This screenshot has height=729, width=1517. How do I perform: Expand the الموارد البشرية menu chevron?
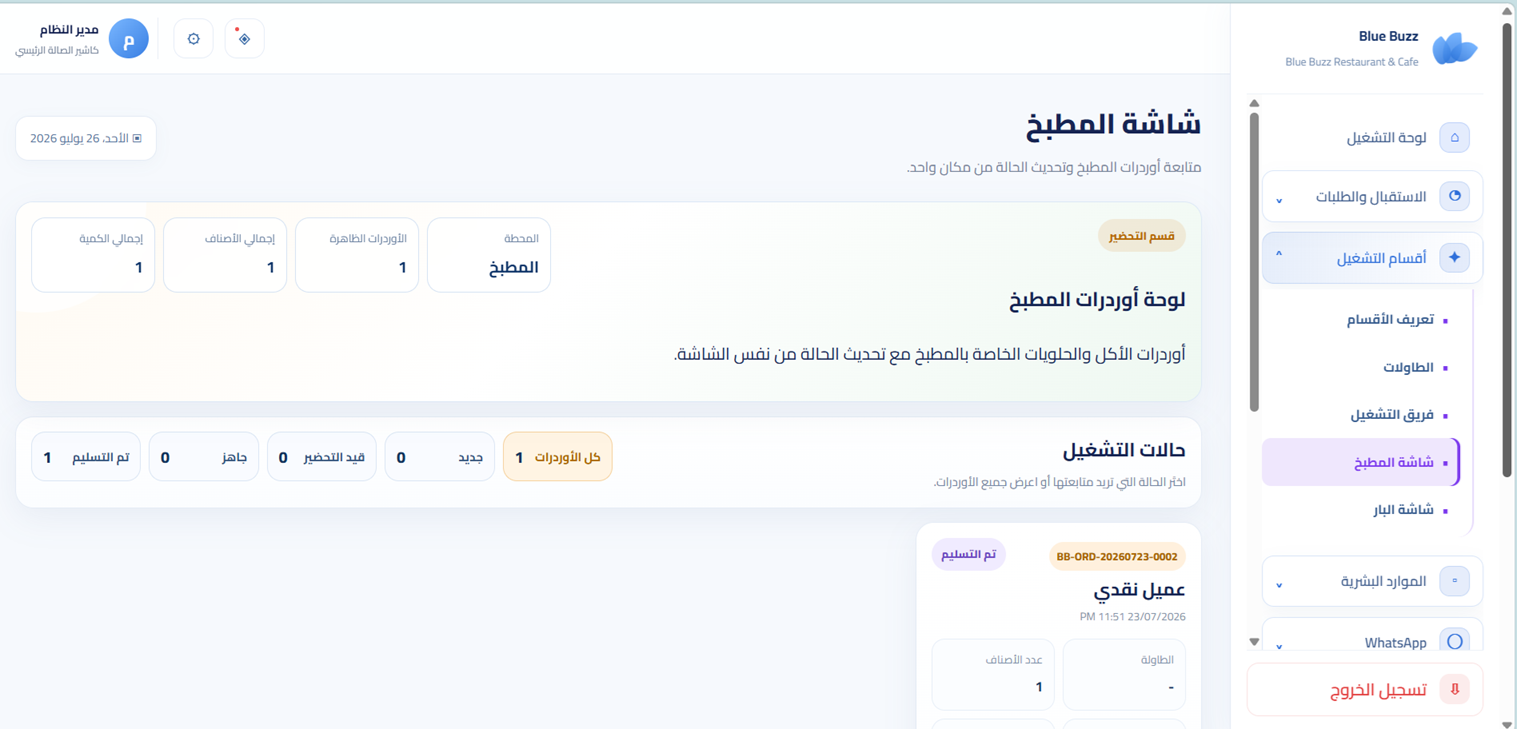point(1279,584)
